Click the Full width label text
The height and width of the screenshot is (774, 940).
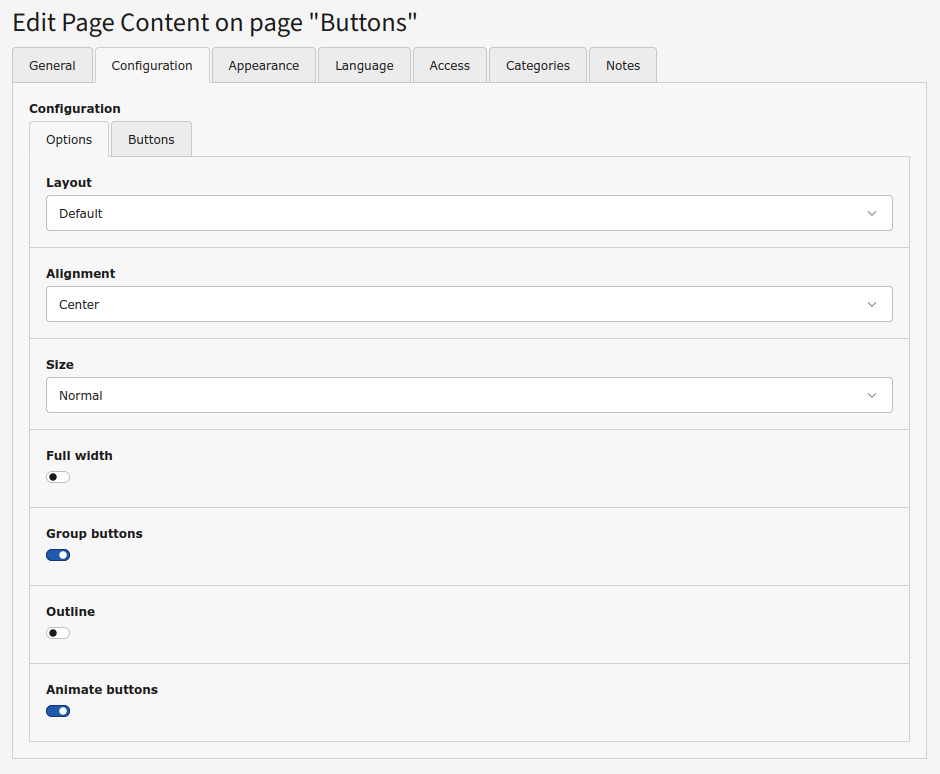[79, 456]
